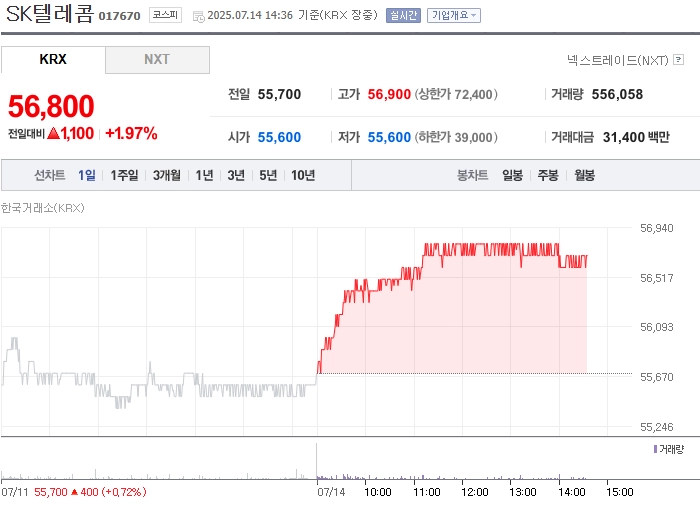Switch to the NXT tab
Screen dimensions: 700x505
coord(157,59)
